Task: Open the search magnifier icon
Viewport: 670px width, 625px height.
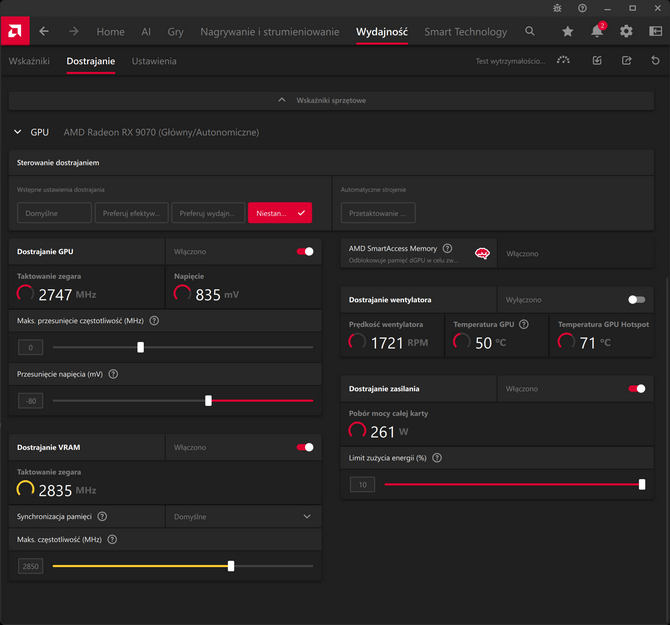Action: click(x=529, y=31)
